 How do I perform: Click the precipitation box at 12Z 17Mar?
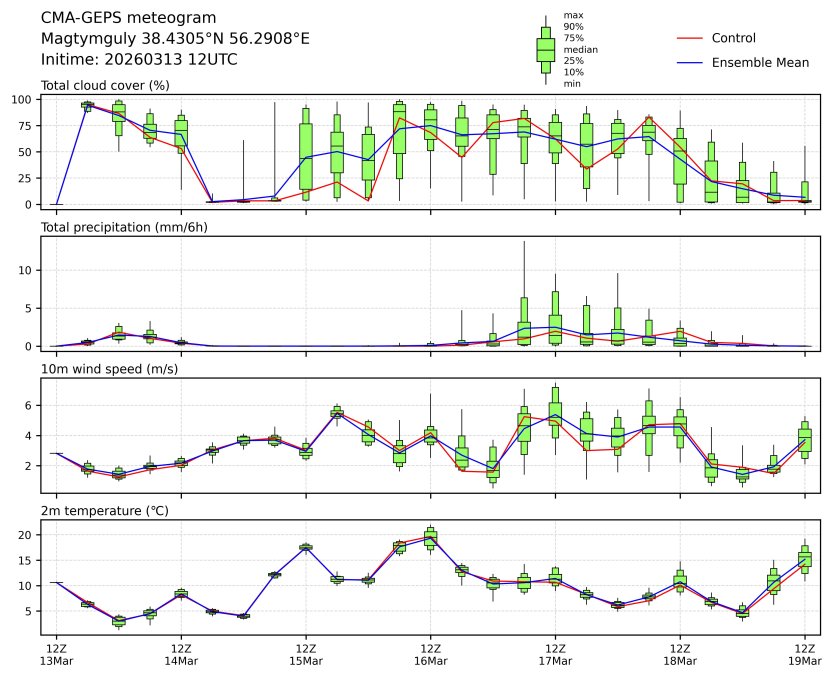click(x=555, y=318)
